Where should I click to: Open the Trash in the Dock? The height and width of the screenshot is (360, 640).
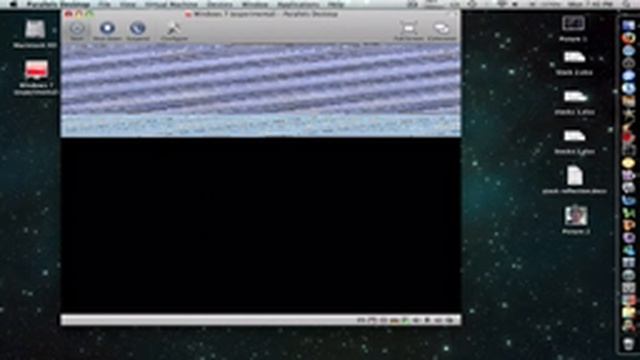[x=629, y=344]
